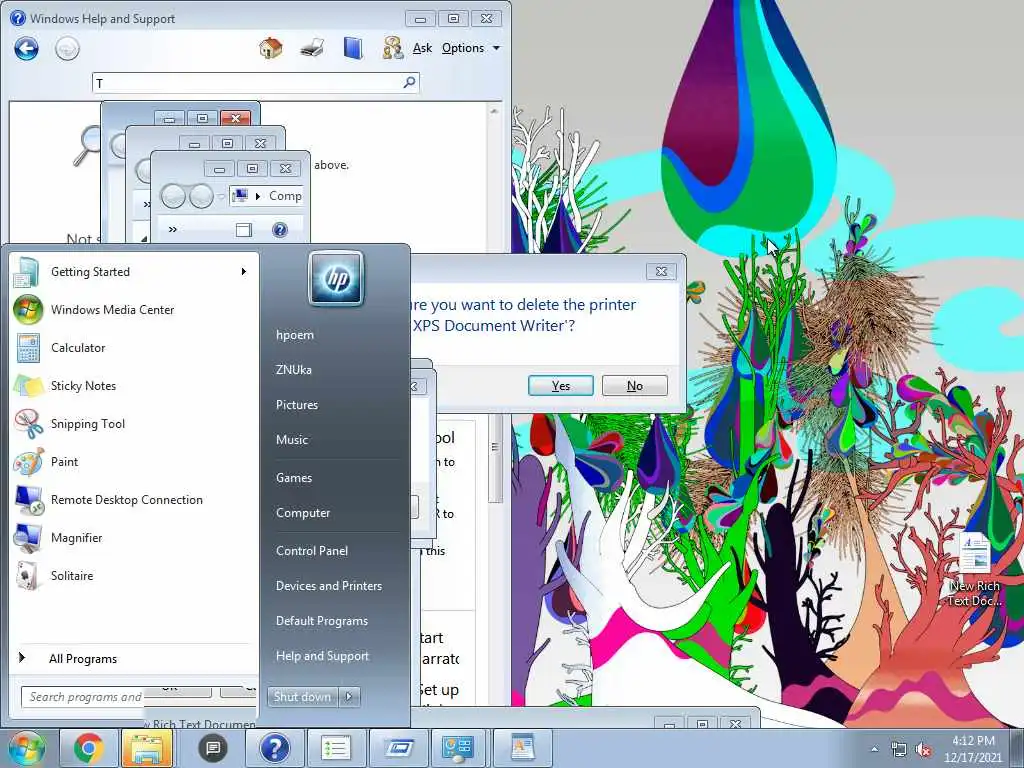
Task: Open Music library from Start menu
Action: (292, 440)
